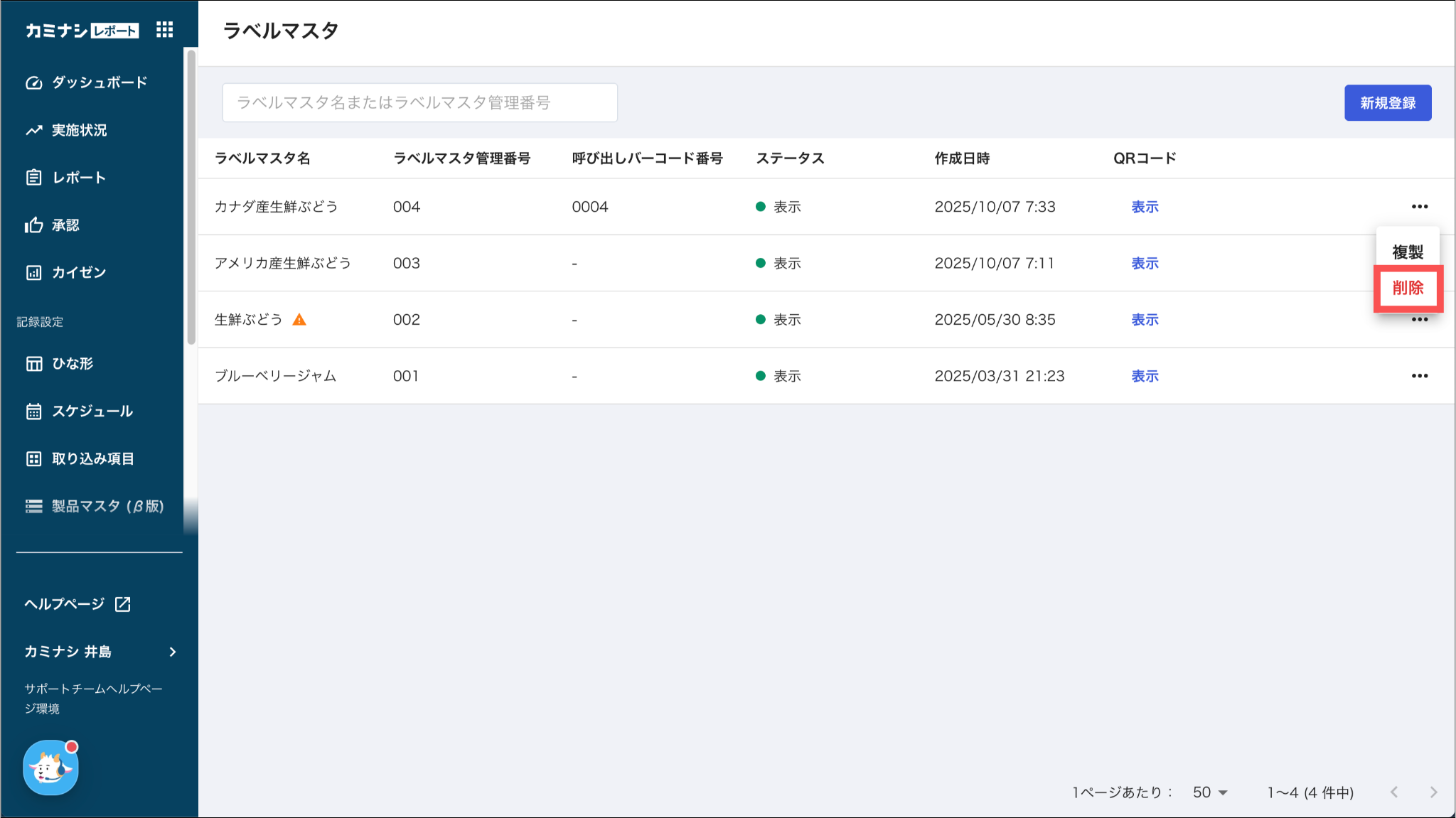Select 削除 from the context menu
The image size is (1456, 818).
coord(1408,288)
